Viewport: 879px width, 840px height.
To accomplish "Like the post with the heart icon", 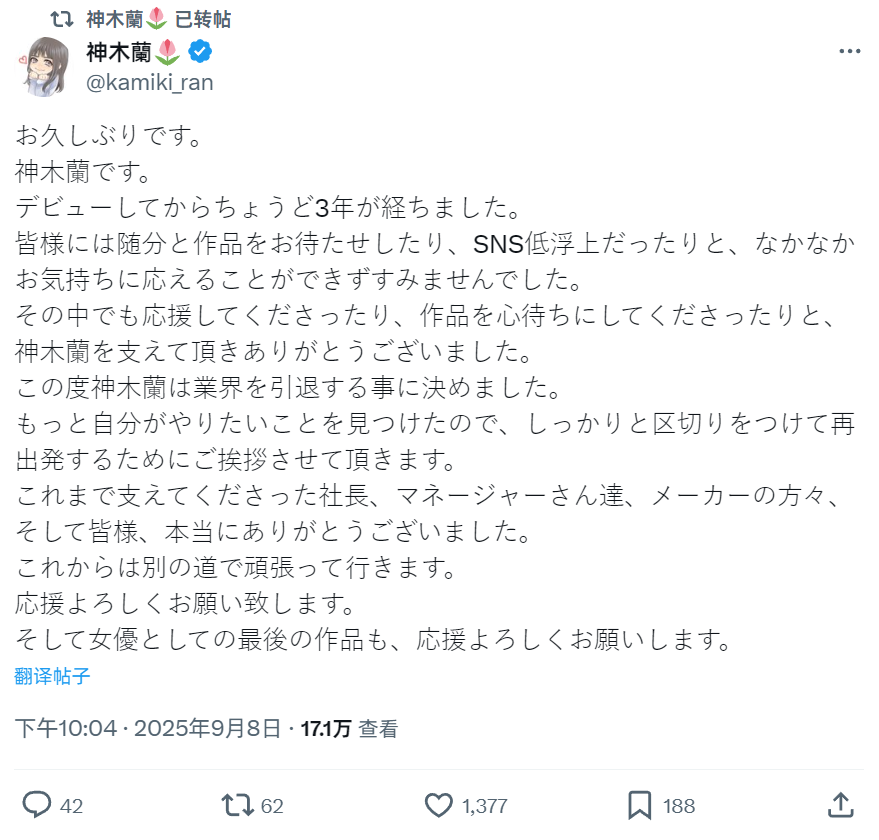I will pos(439,805).
